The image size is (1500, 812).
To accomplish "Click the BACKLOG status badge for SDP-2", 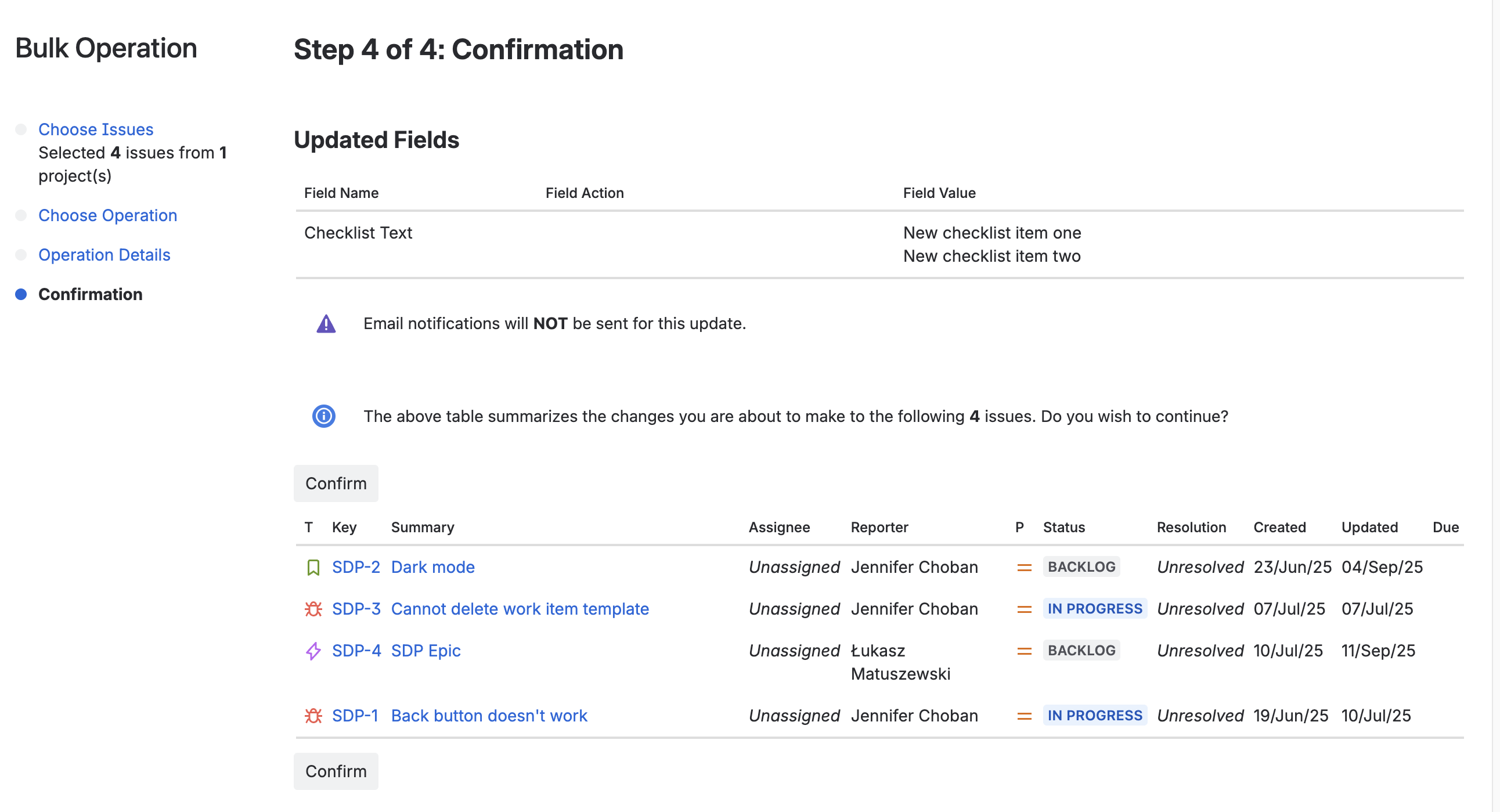I will (1081, 567).
